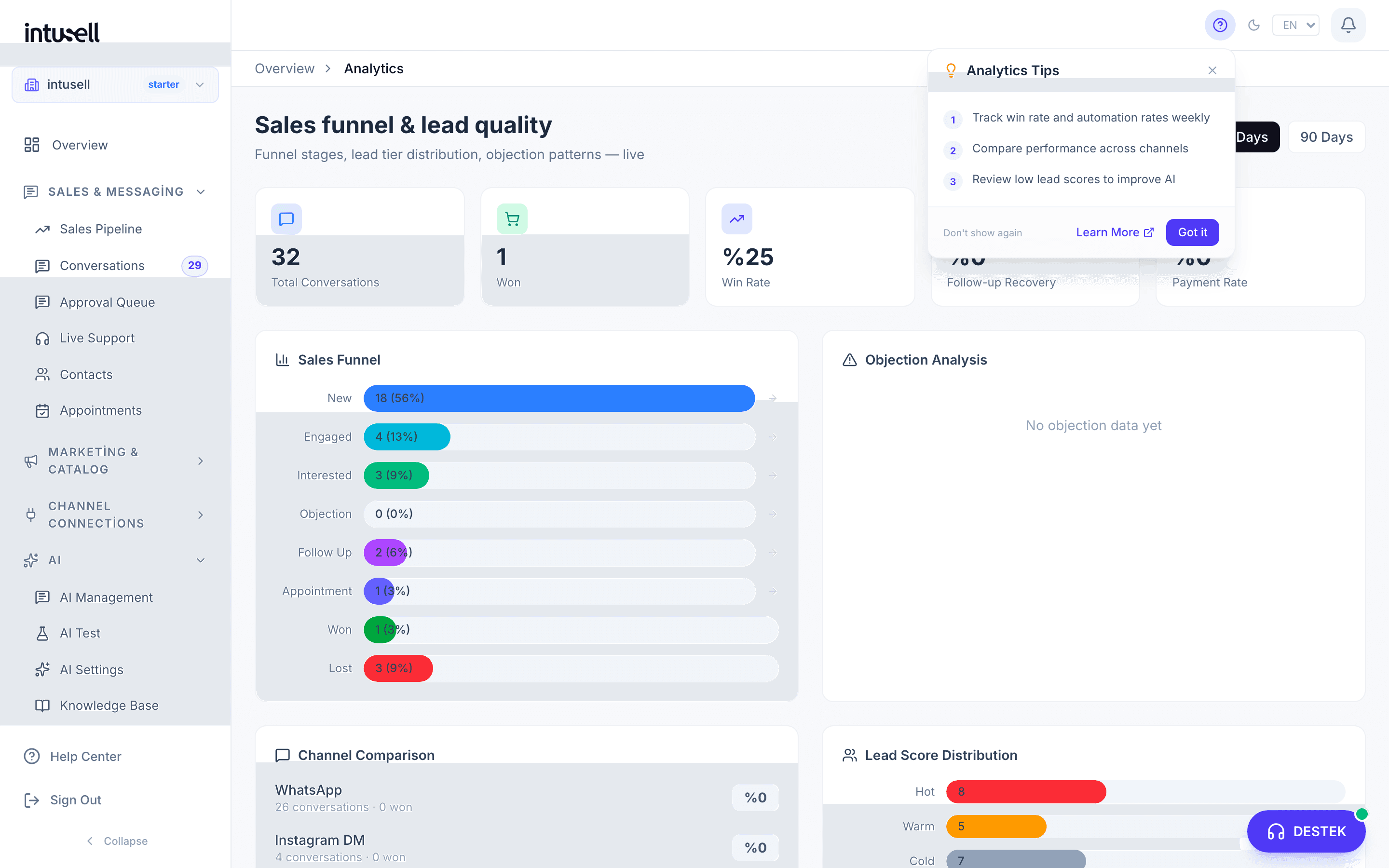Viewport: 1389px width, 868px height.
Task: Open the notifications bell
Action: (1348, 25)
